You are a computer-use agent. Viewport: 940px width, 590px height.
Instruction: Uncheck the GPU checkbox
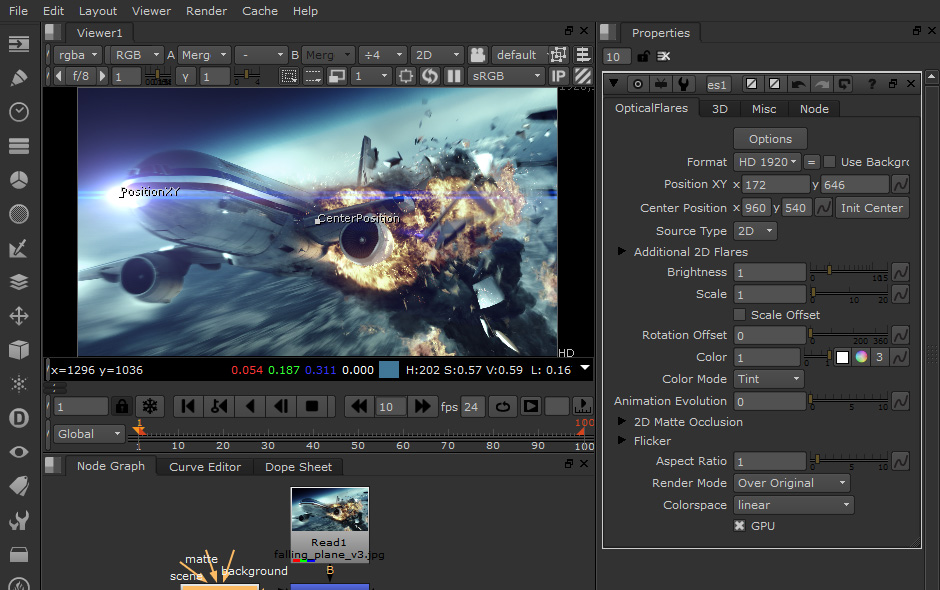[x=740, y=526]
